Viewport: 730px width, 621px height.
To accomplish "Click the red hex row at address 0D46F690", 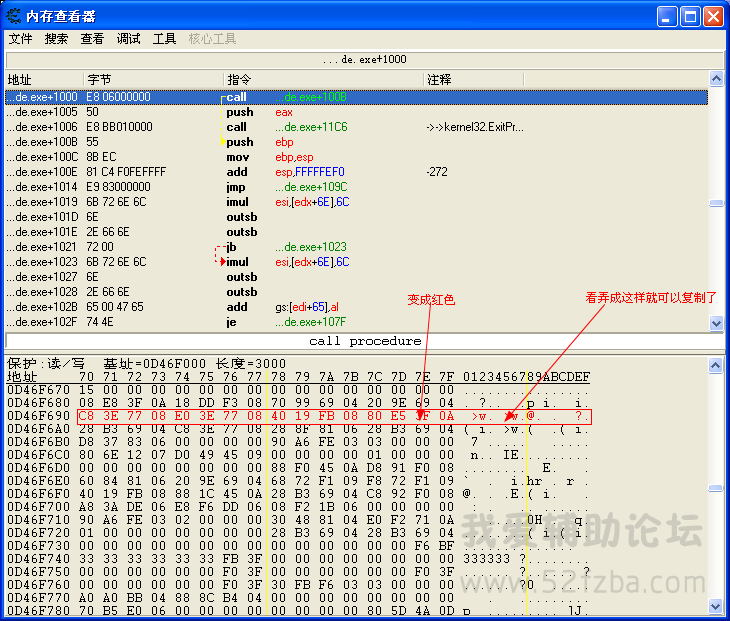I will pos(300,416).
